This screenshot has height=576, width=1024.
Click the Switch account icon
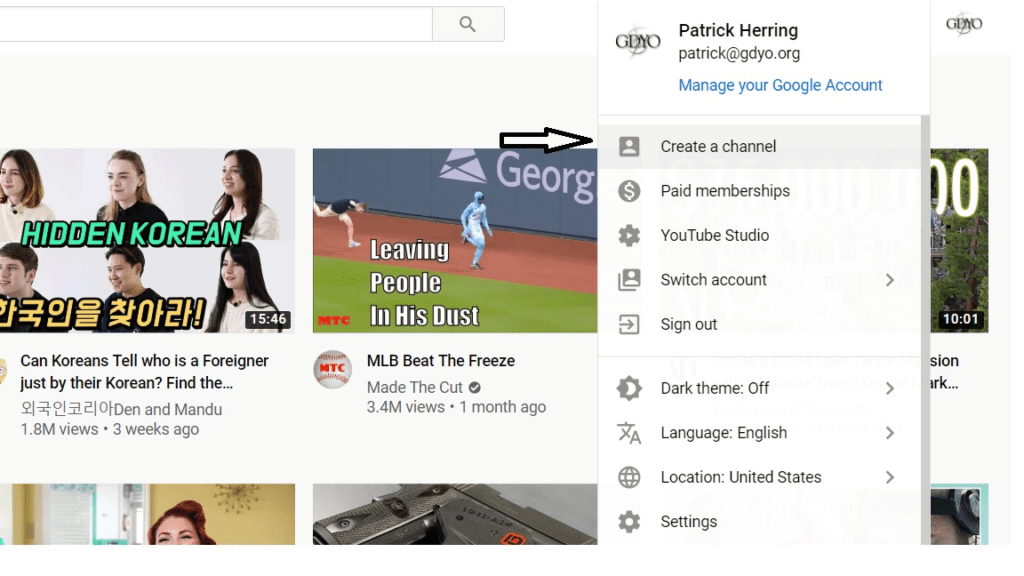coord(629,280)
